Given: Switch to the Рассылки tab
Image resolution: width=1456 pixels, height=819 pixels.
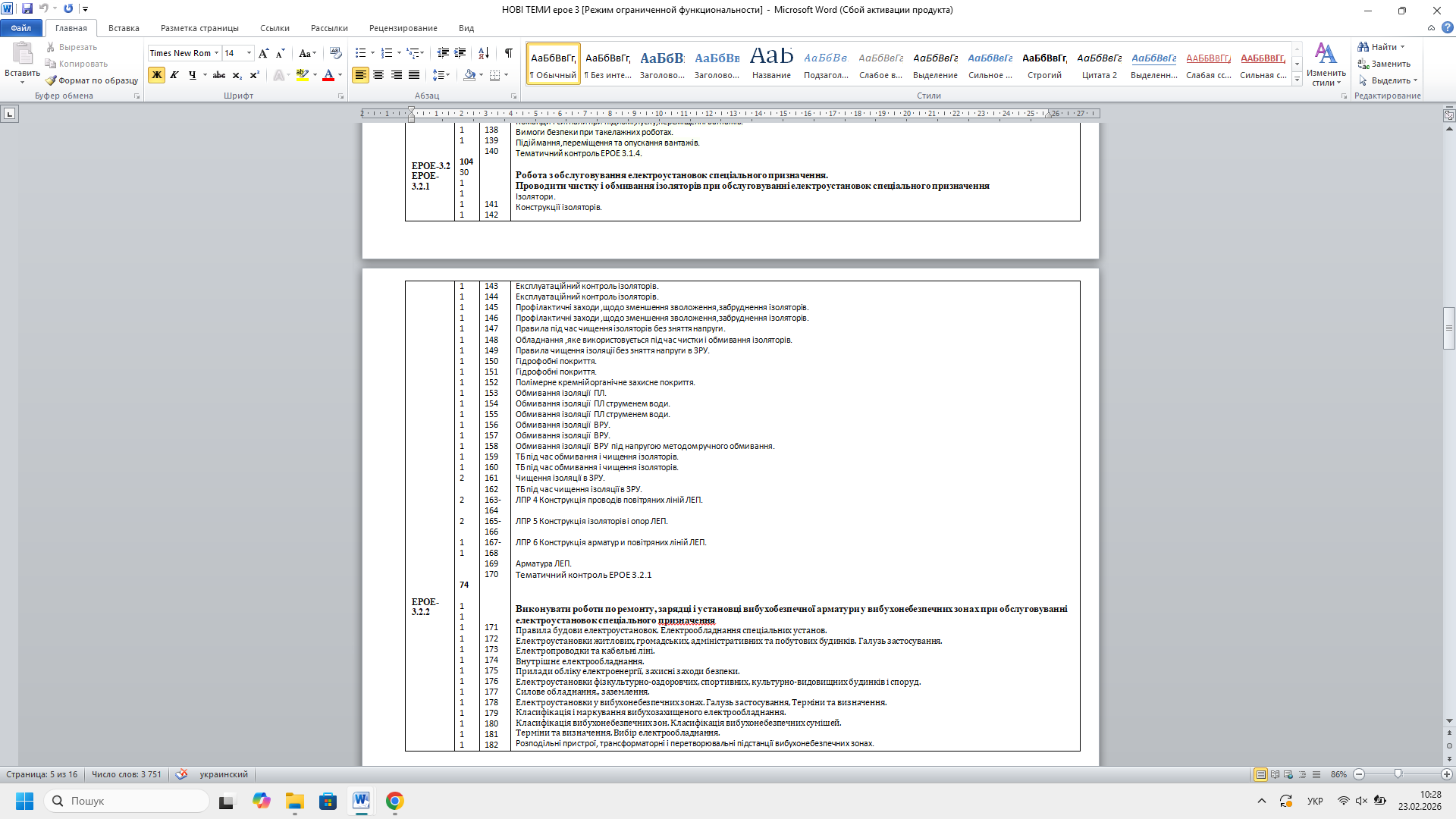Looking at the screenshot, I should (x=329, y=28).
